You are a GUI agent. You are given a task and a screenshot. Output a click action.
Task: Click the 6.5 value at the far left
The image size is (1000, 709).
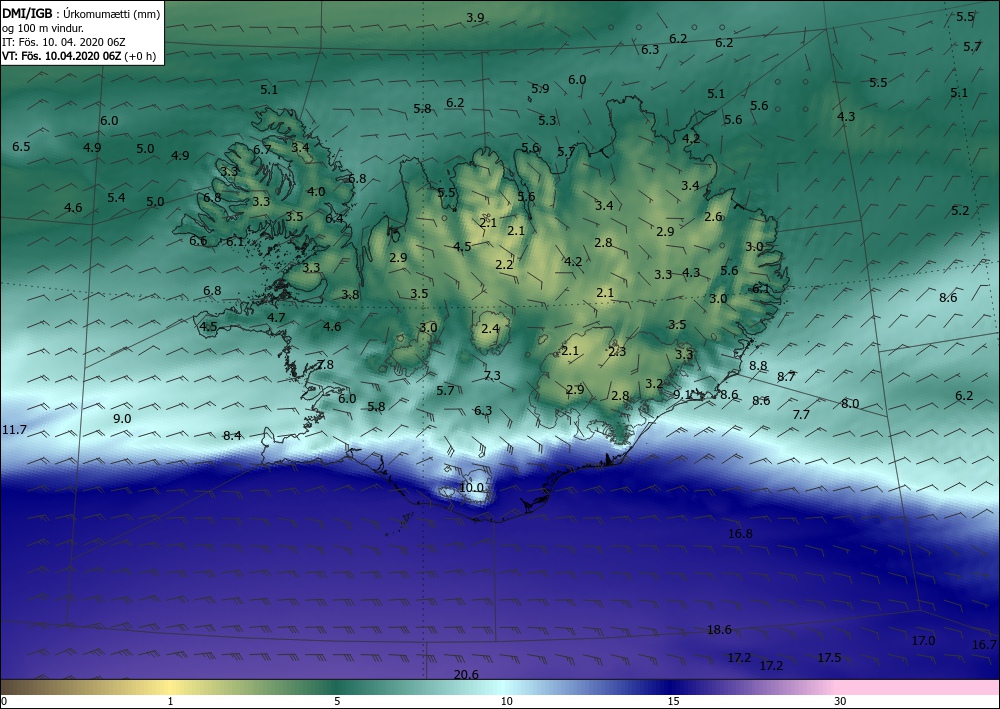[21, 147]
